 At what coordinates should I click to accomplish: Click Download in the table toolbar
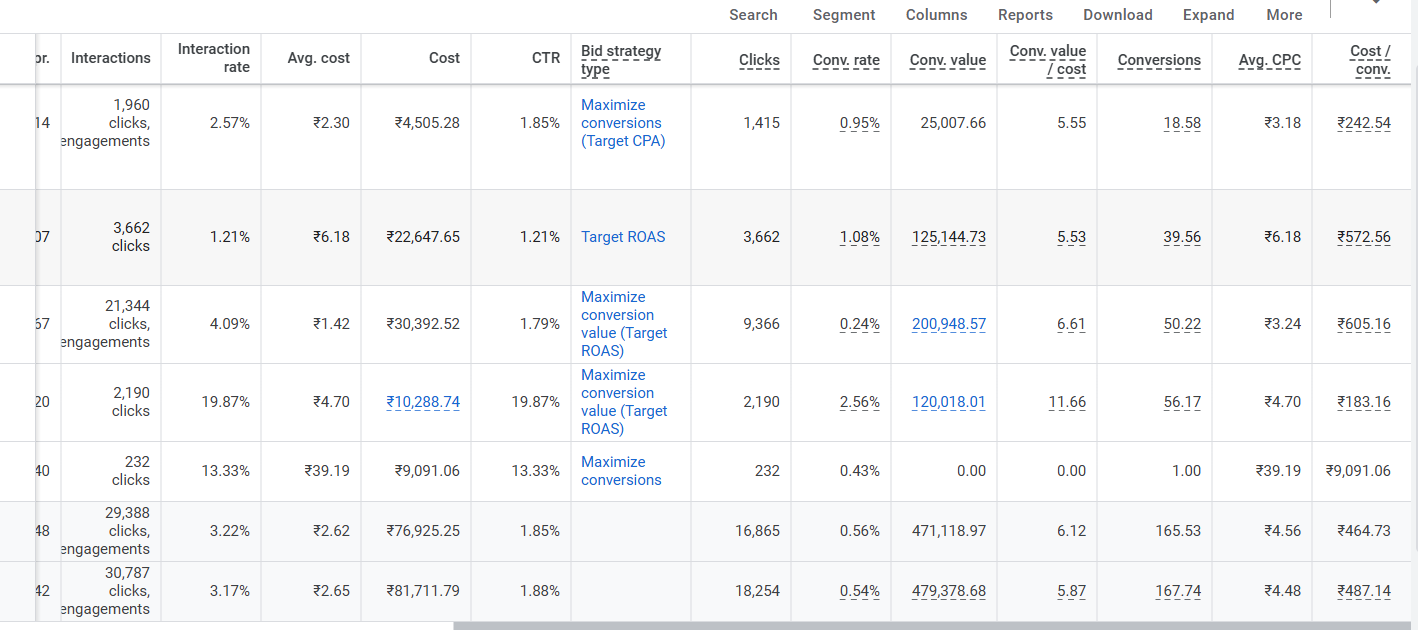tap(1117, 15)
